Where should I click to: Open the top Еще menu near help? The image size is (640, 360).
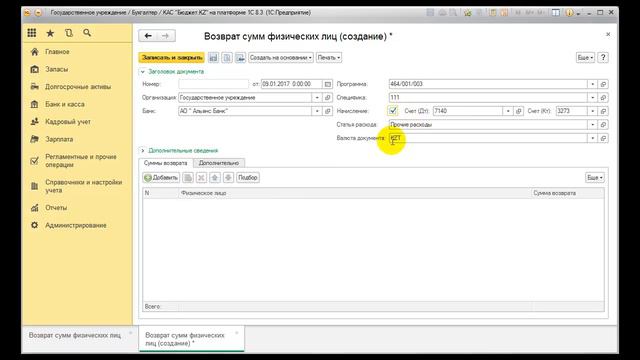tap(585, 58)
